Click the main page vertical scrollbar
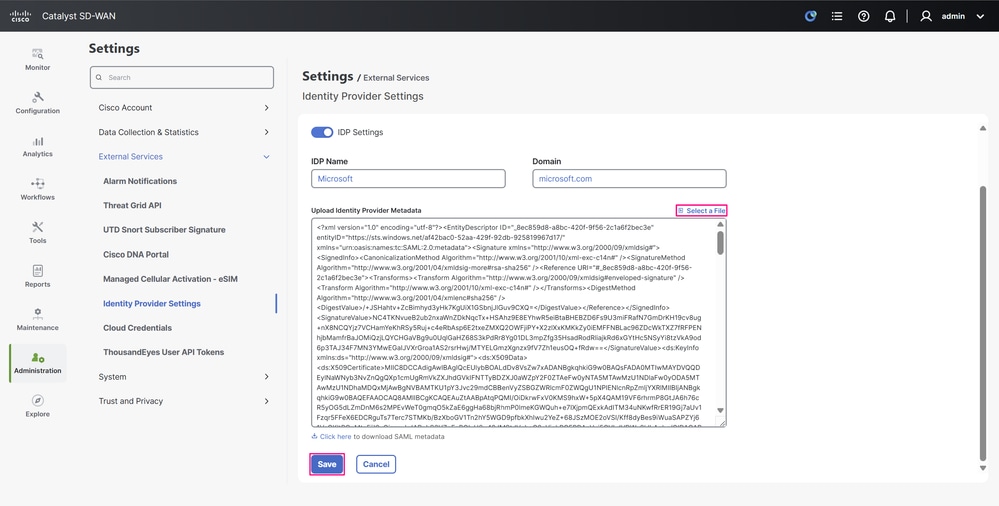 click(982, 323)
